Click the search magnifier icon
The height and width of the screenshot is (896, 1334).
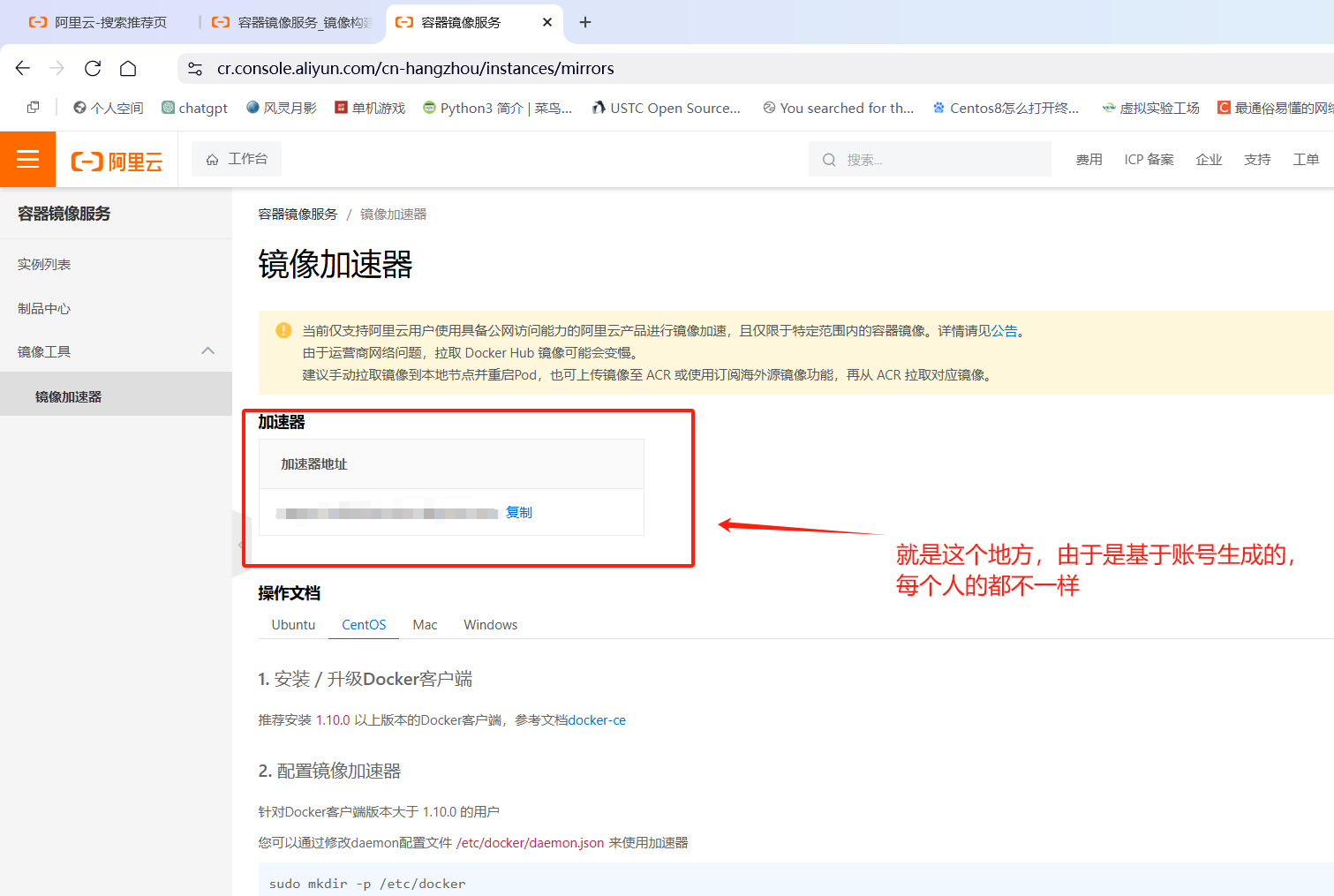pos(829,160)
